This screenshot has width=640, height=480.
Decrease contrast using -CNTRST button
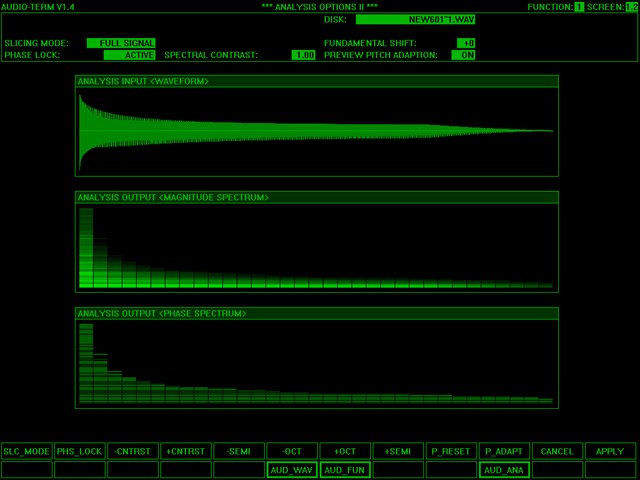(x=133, y=451)
